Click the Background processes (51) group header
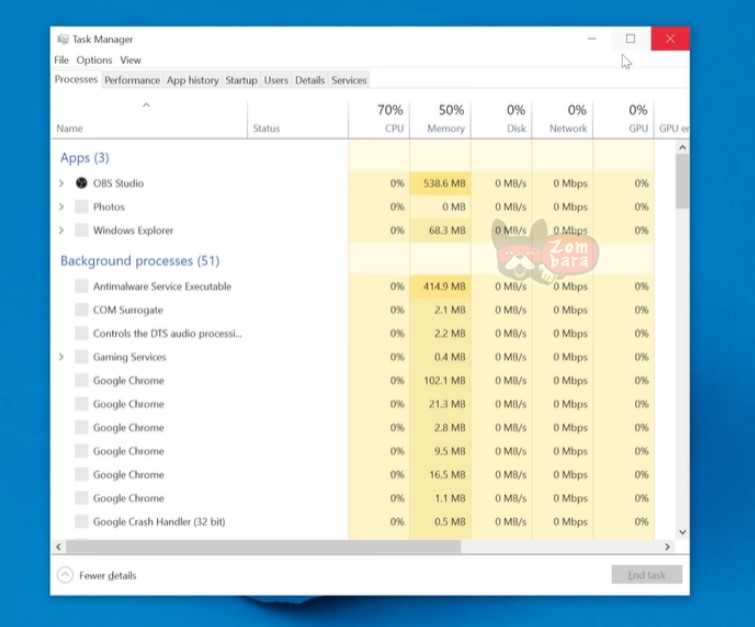The height and width of the screenshot is (627, 755). pos(140,261)
